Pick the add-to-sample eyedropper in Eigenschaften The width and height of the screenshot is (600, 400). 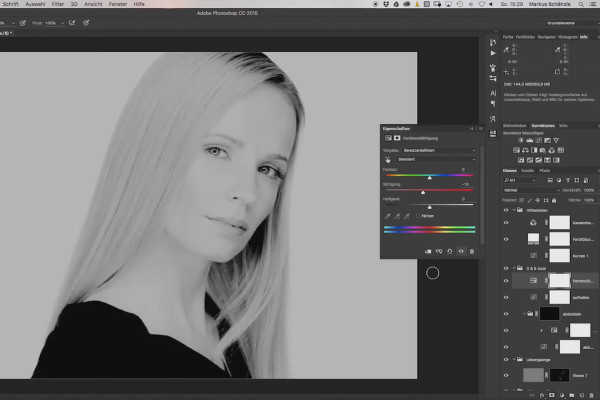coord(397,216)
